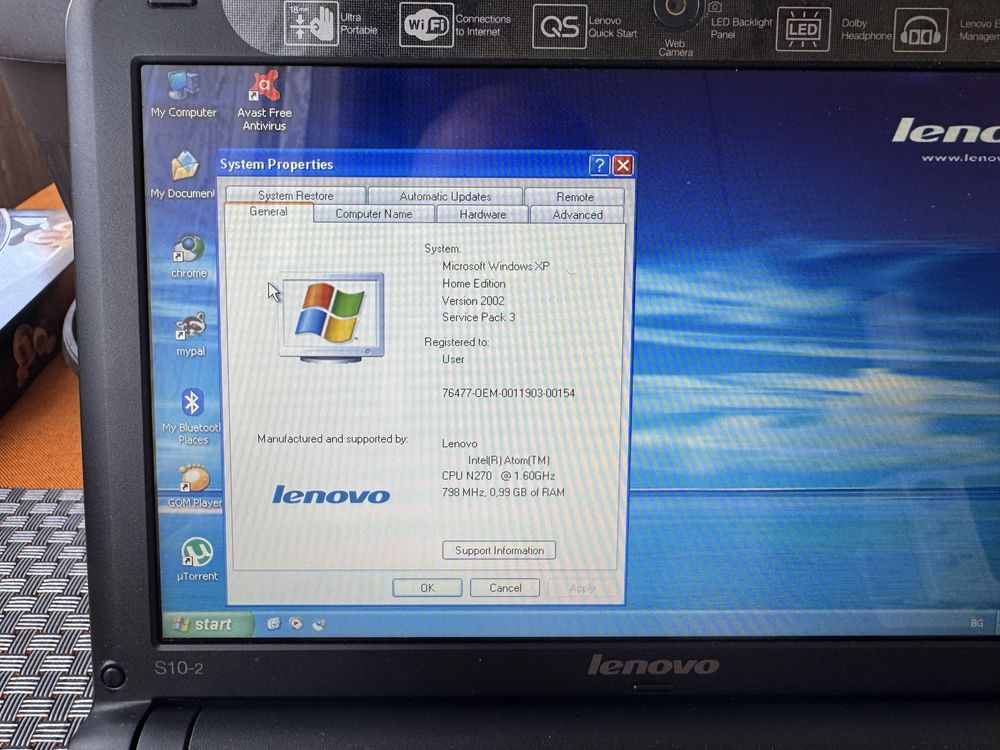Open Internet Explorer from the Quick Launch bar

(x=274, y=623)
